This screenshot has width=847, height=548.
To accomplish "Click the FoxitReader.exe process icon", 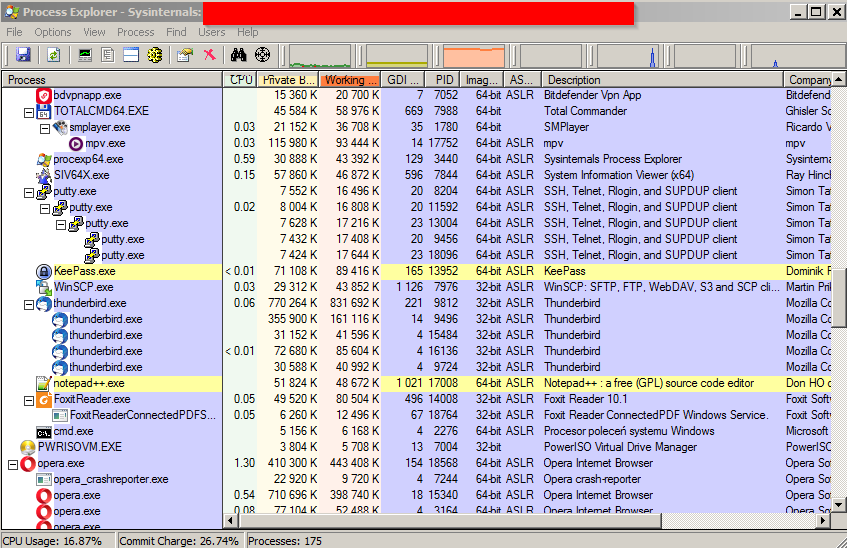I will click(44, 400).
